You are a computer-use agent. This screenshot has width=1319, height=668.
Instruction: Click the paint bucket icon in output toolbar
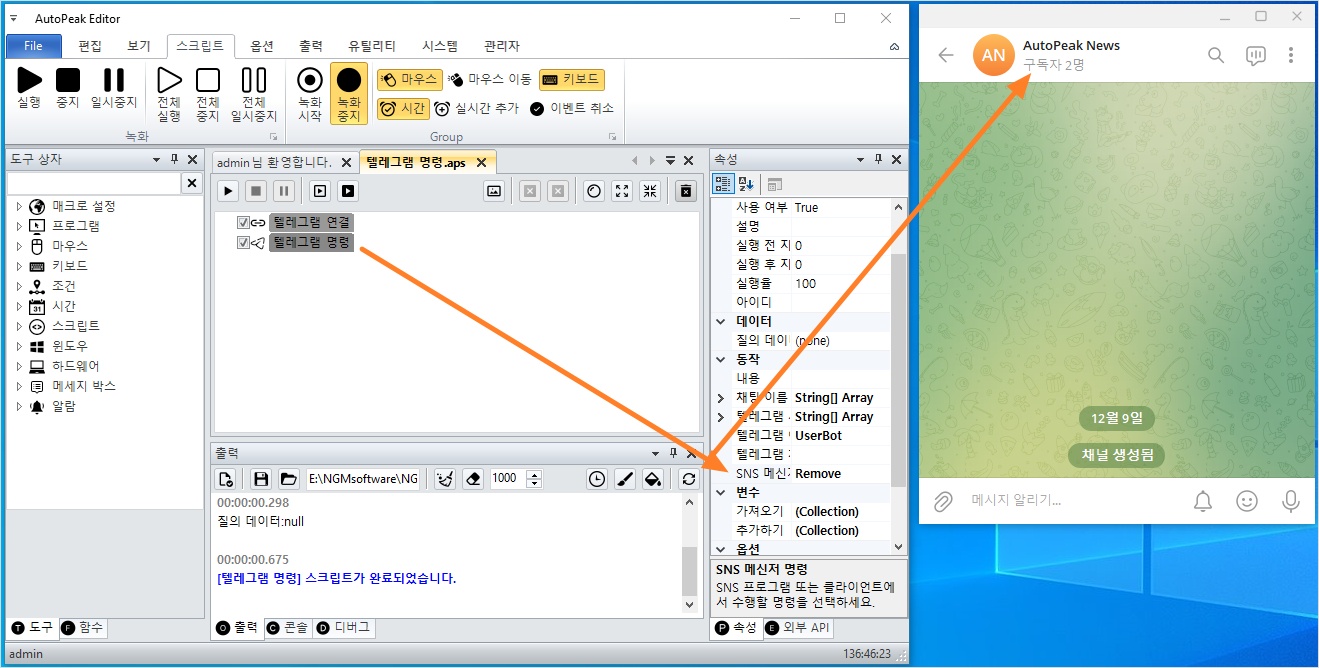coord(652,479)
